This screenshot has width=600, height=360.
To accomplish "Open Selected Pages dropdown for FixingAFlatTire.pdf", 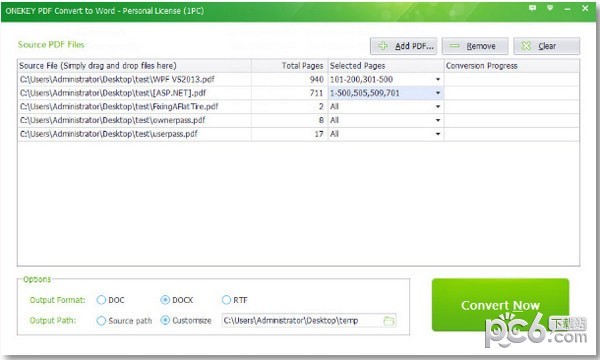I will click(438, 107).
